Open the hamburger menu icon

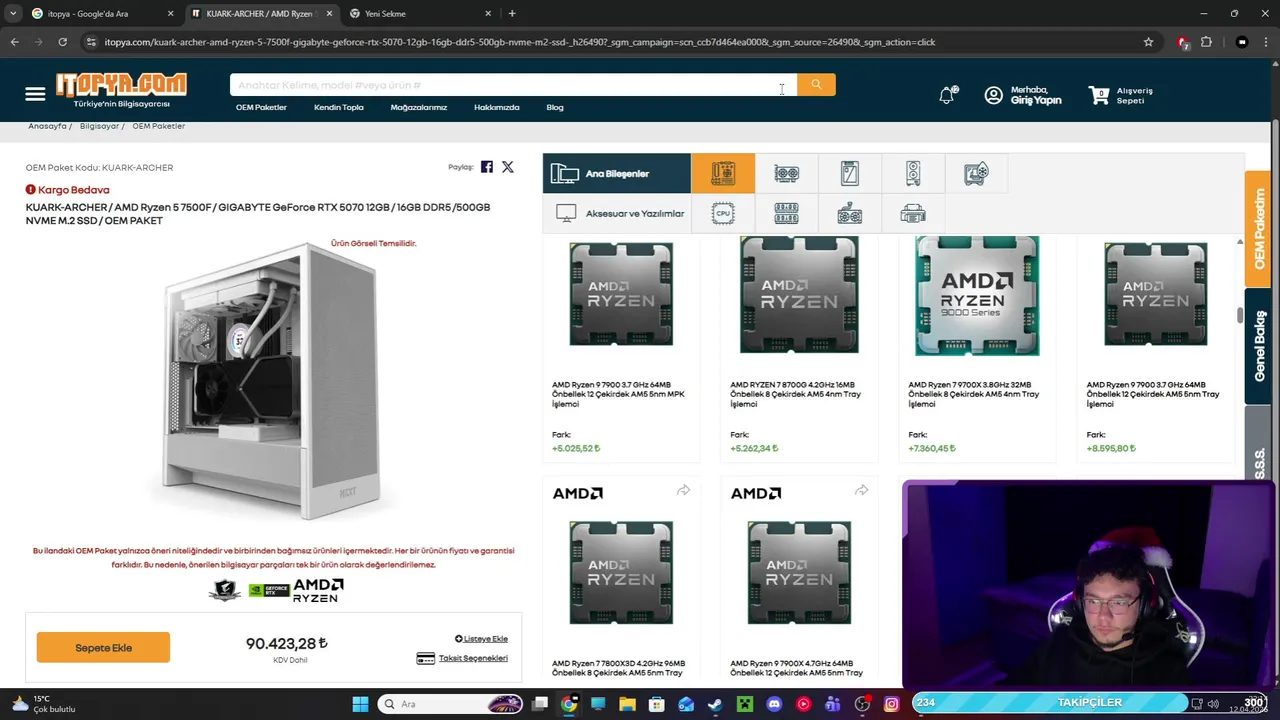pos(35,94)
